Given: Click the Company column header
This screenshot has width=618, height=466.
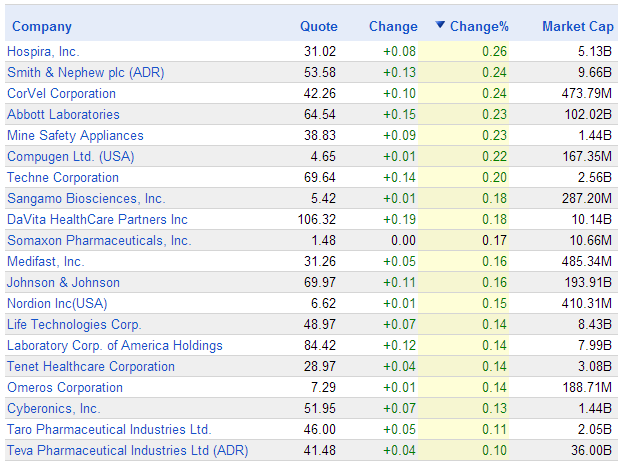Looking at the screenshot, I should 42,26.
